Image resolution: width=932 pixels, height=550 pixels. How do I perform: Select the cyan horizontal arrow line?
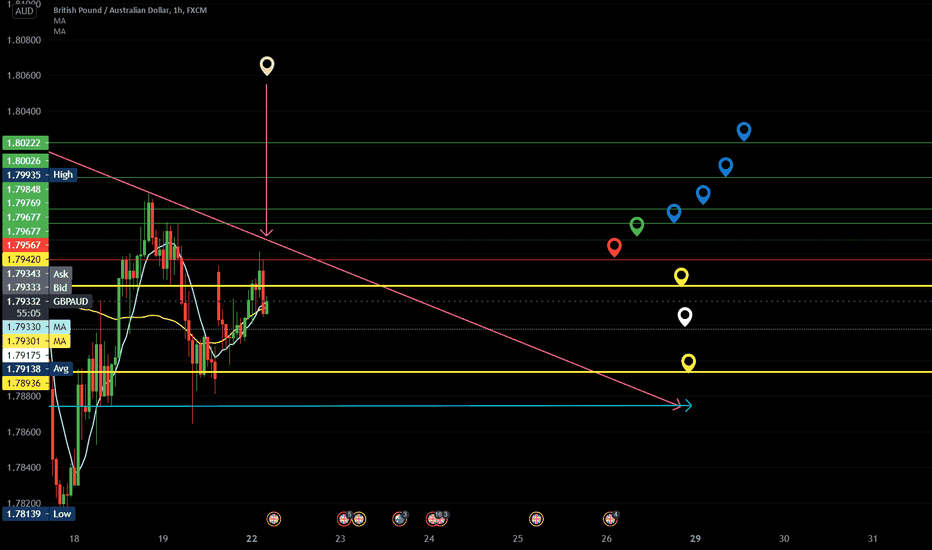(369, 406)
